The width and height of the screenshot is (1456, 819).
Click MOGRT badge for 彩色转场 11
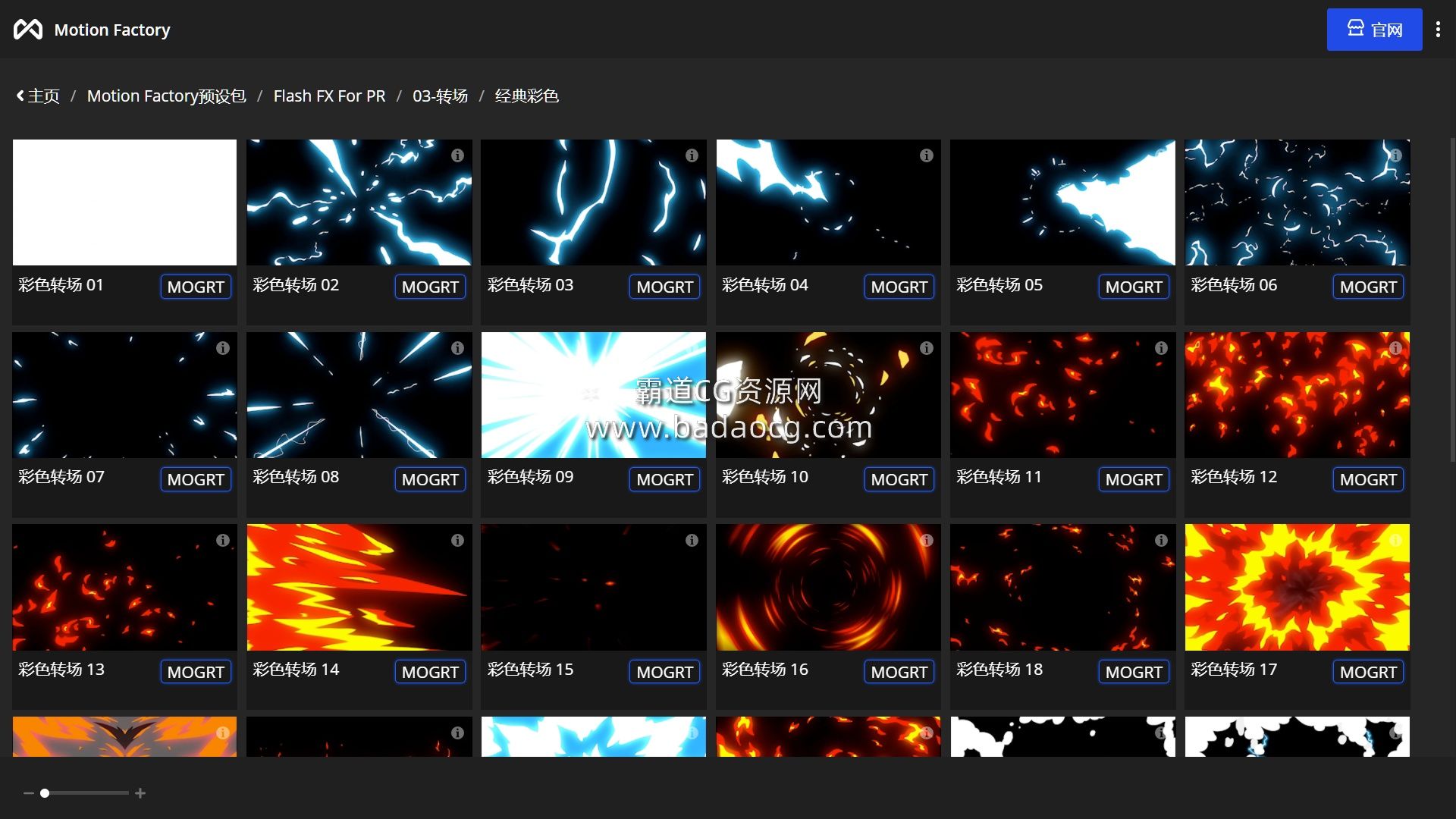click(1134, 479)
